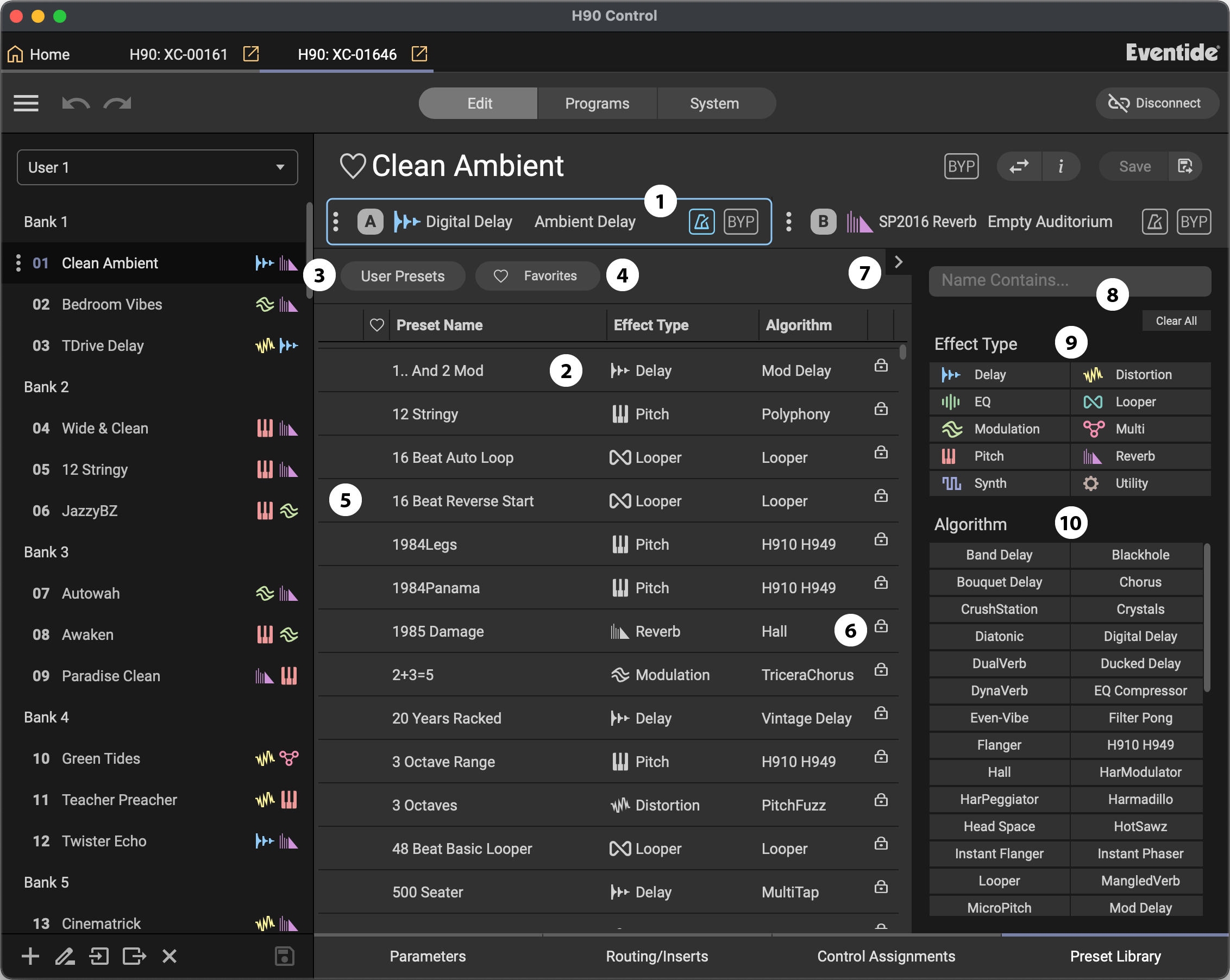Collapse the filter panel chevron
Screen dimensions: 1230x980
click(x=898, y=262)
